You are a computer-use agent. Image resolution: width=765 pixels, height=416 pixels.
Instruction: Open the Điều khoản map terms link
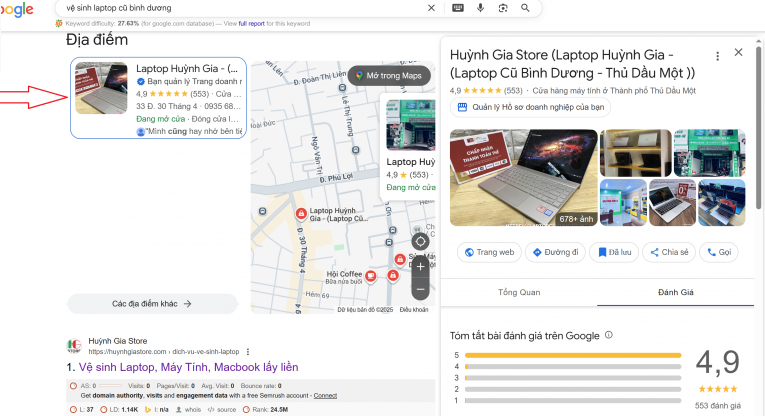[414, 310]
